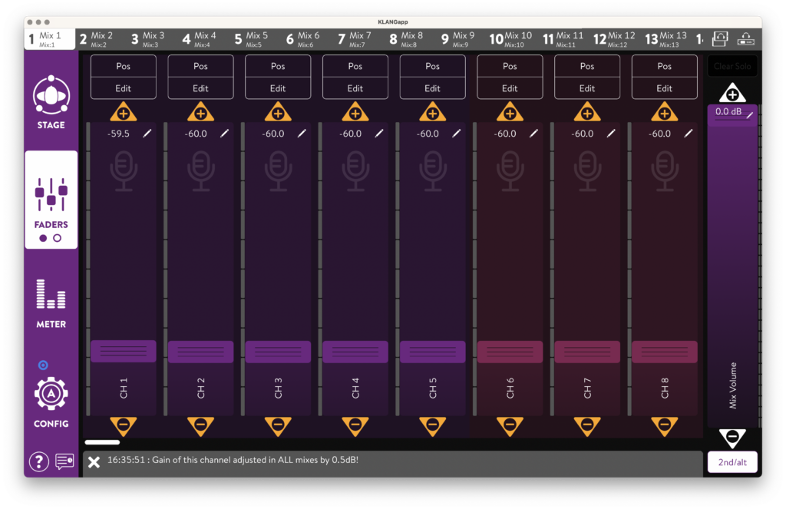786x510 pixels.
Task: Click the device icon at top right
Action: click(x=746, y=39)
